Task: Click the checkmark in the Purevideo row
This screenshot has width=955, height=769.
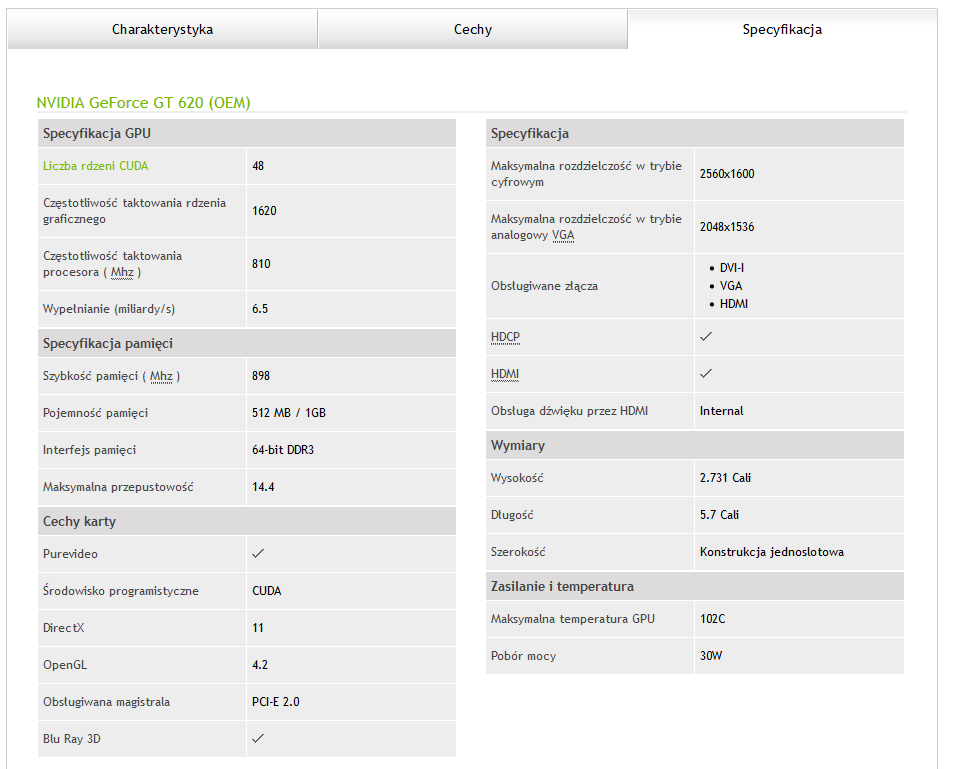Action: point(258,553)
